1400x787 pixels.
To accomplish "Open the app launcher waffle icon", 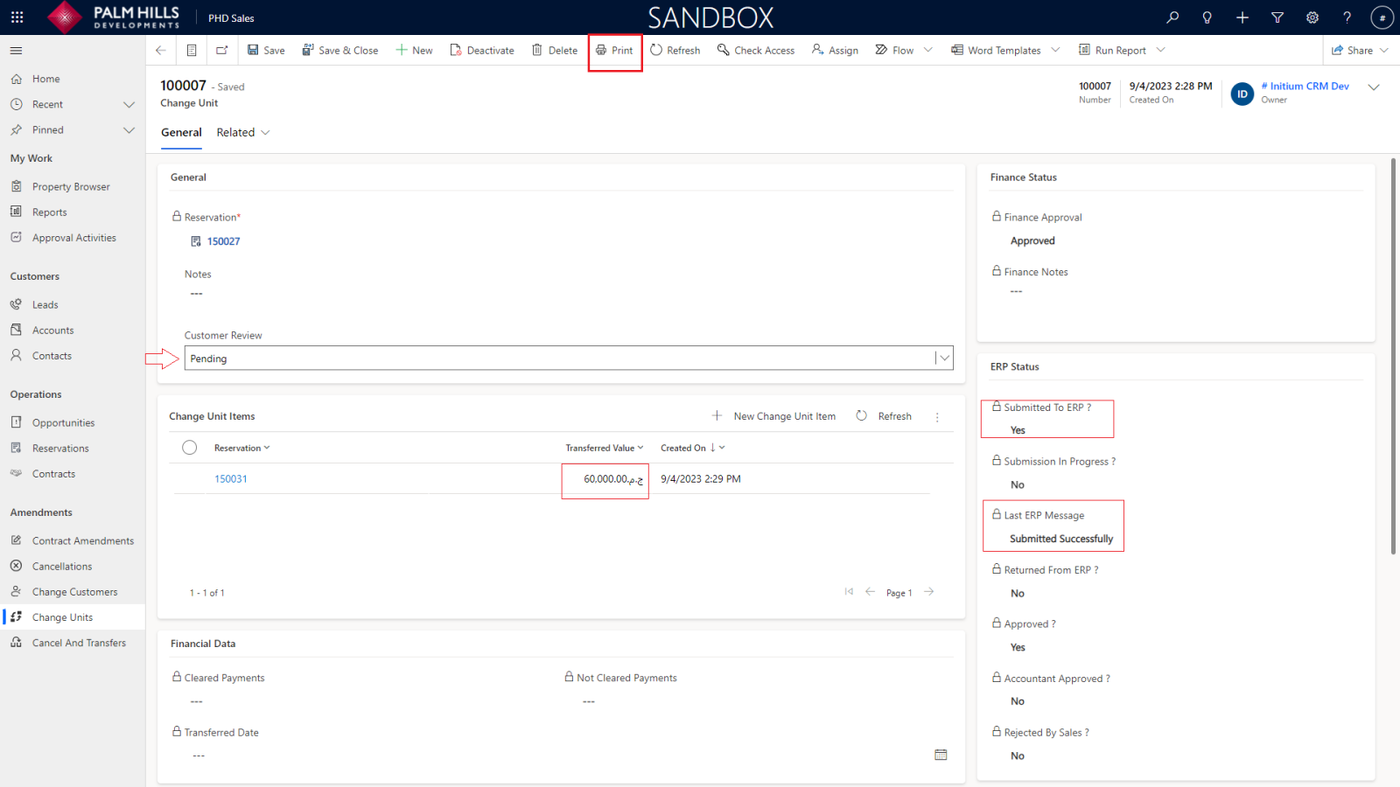I will (17, 17).
